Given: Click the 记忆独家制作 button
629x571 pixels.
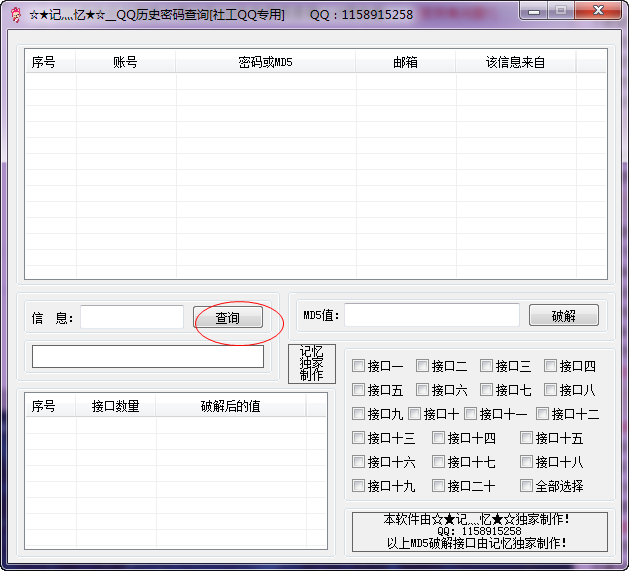Looking at the screenshot, I should tap(312, 364).
